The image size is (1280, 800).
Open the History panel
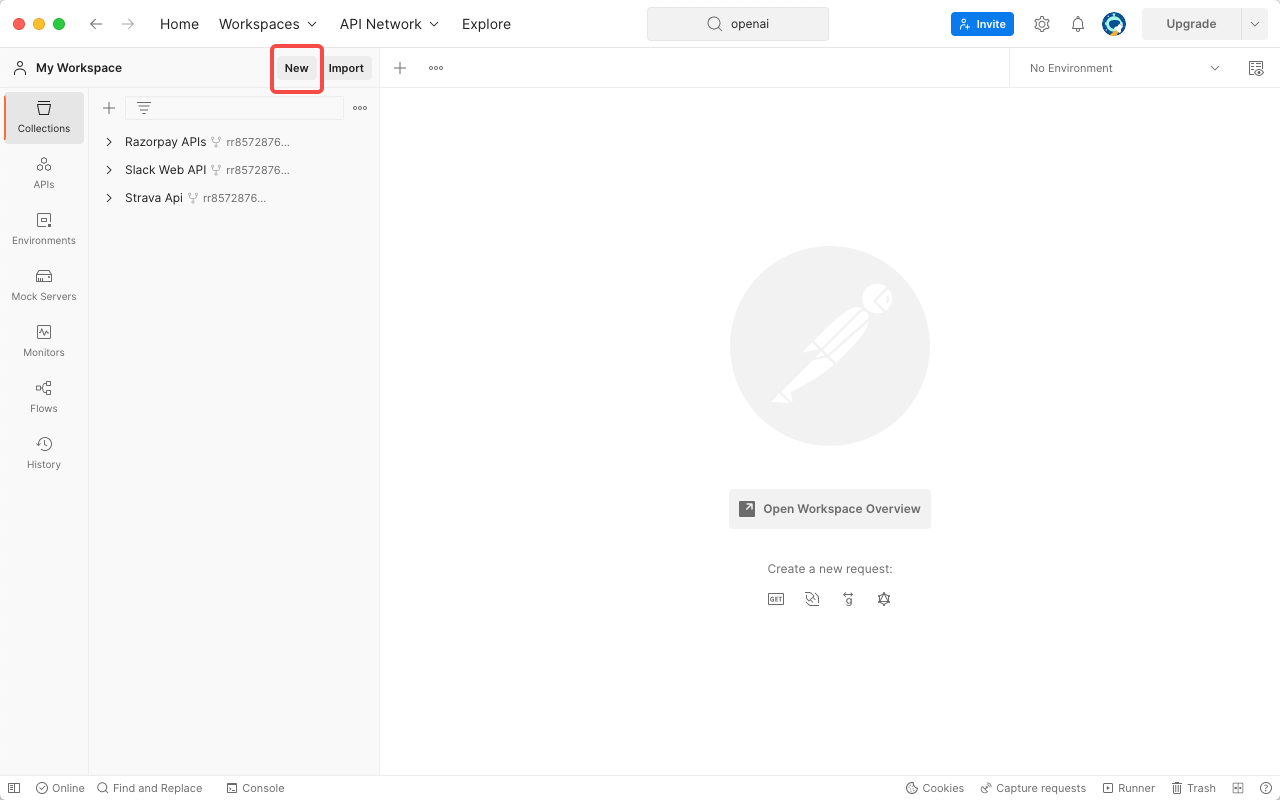pyautogui.click(x=43, y=452)
